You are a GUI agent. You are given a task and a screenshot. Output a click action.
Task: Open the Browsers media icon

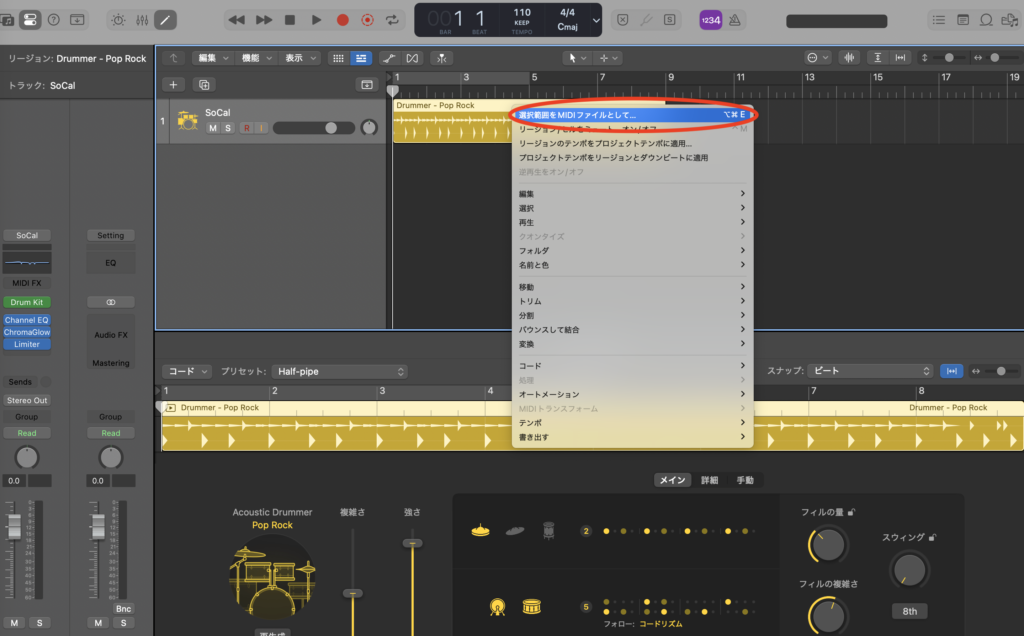click(x=1010, y=20)
